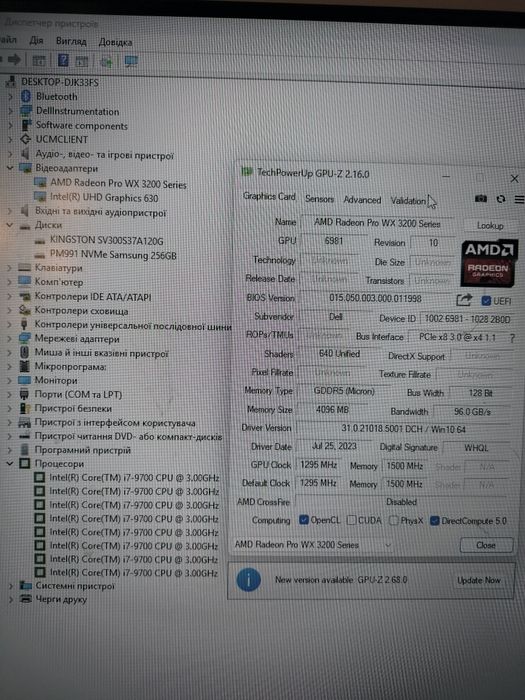Open the GPU-Z hamburger menu
Viewport: 525px width, 700px height.
tap(519, 199)
